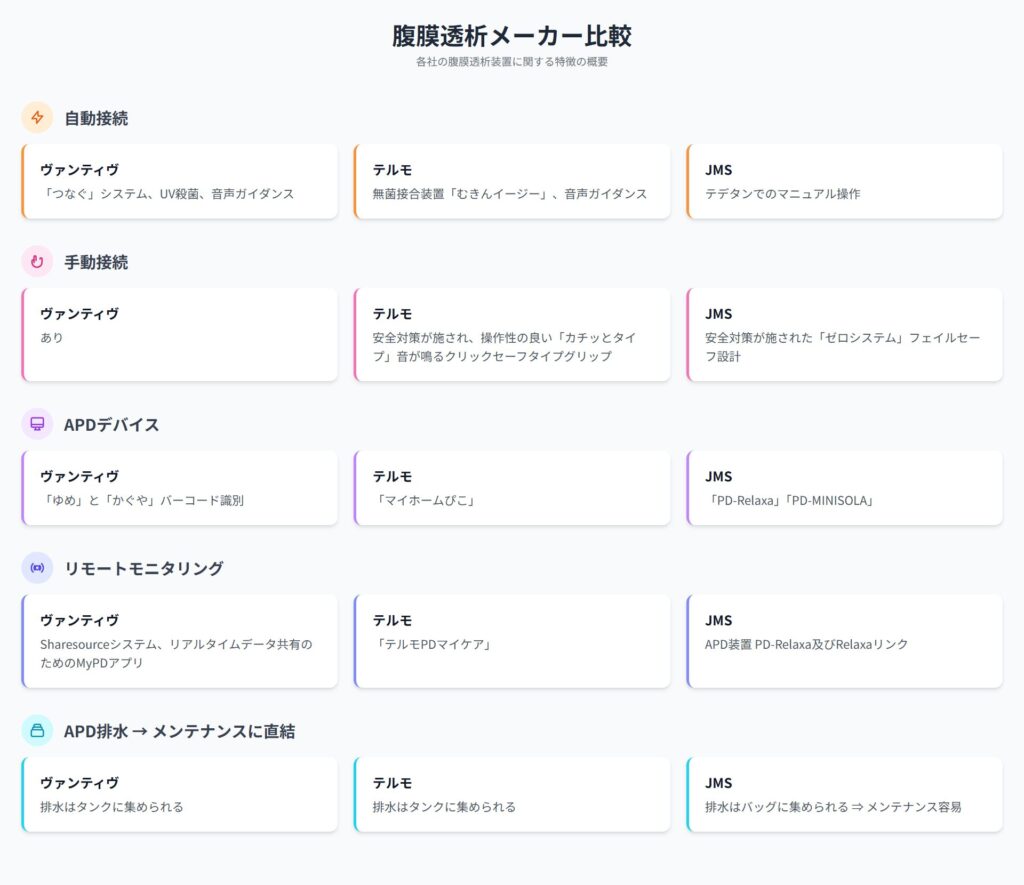Click the JMS name in the 手動接続 row

coord(718,314)
